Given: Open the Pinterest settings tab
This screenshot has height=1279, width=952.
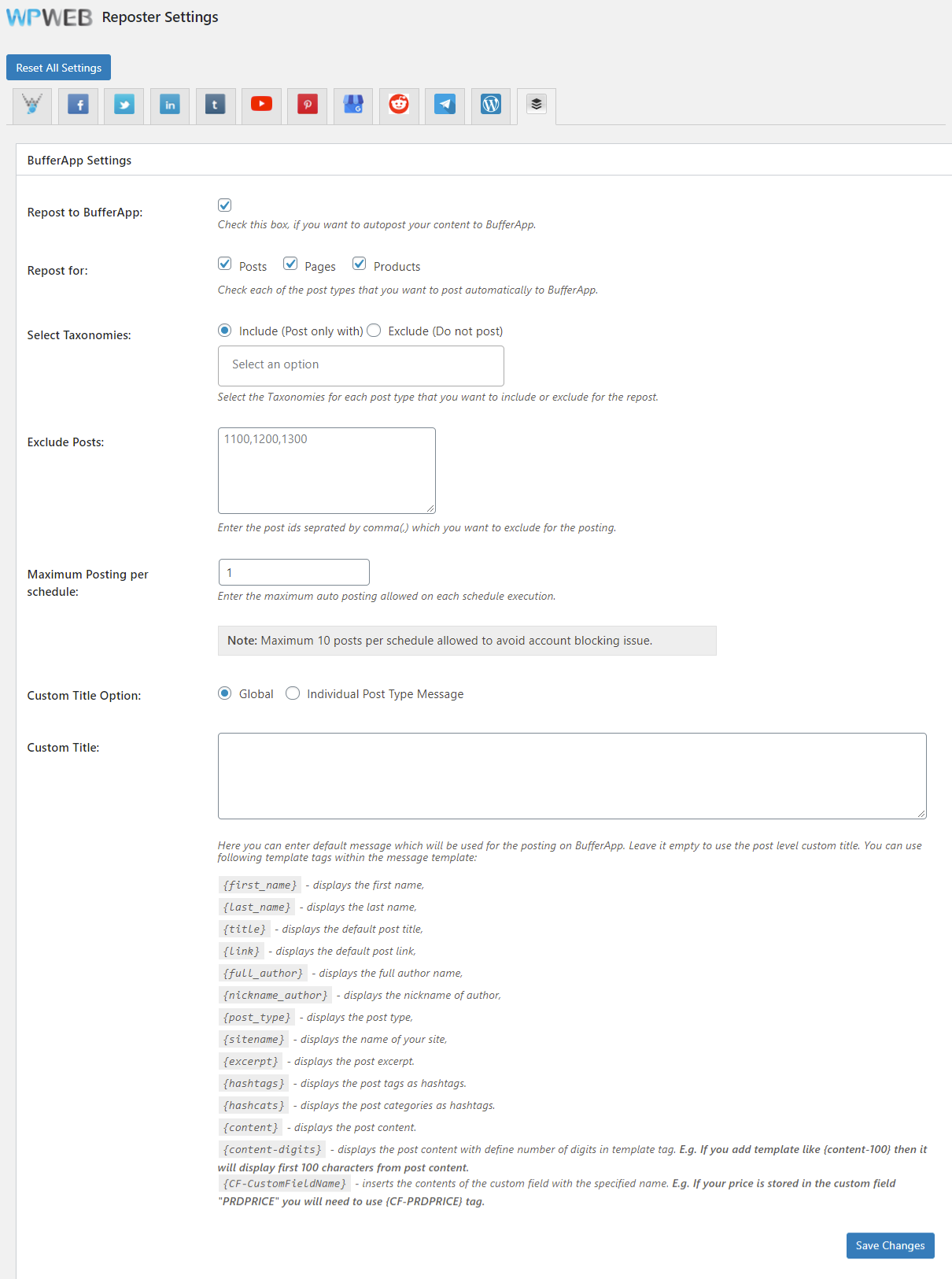Looking at the screenshot, I should coord(307,105).
